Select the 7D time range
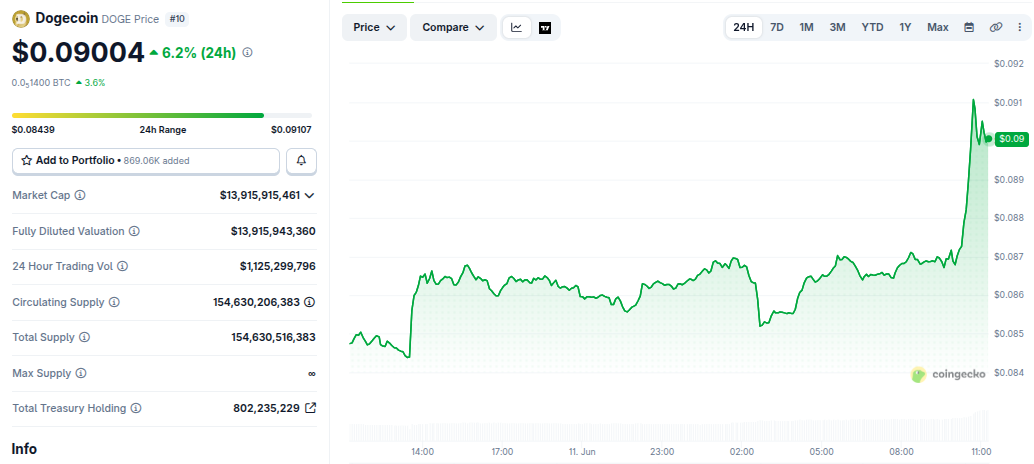The image size is (1034, 464). [777, 28]
